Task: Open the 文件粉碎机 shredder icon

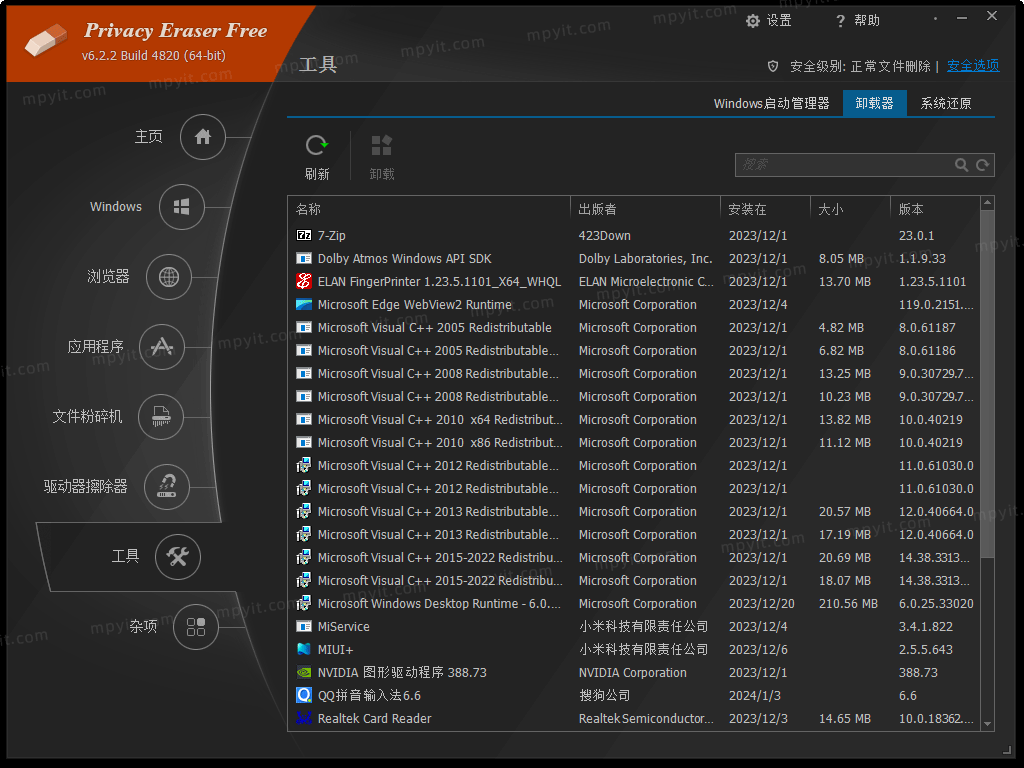Action: (161, 417)
